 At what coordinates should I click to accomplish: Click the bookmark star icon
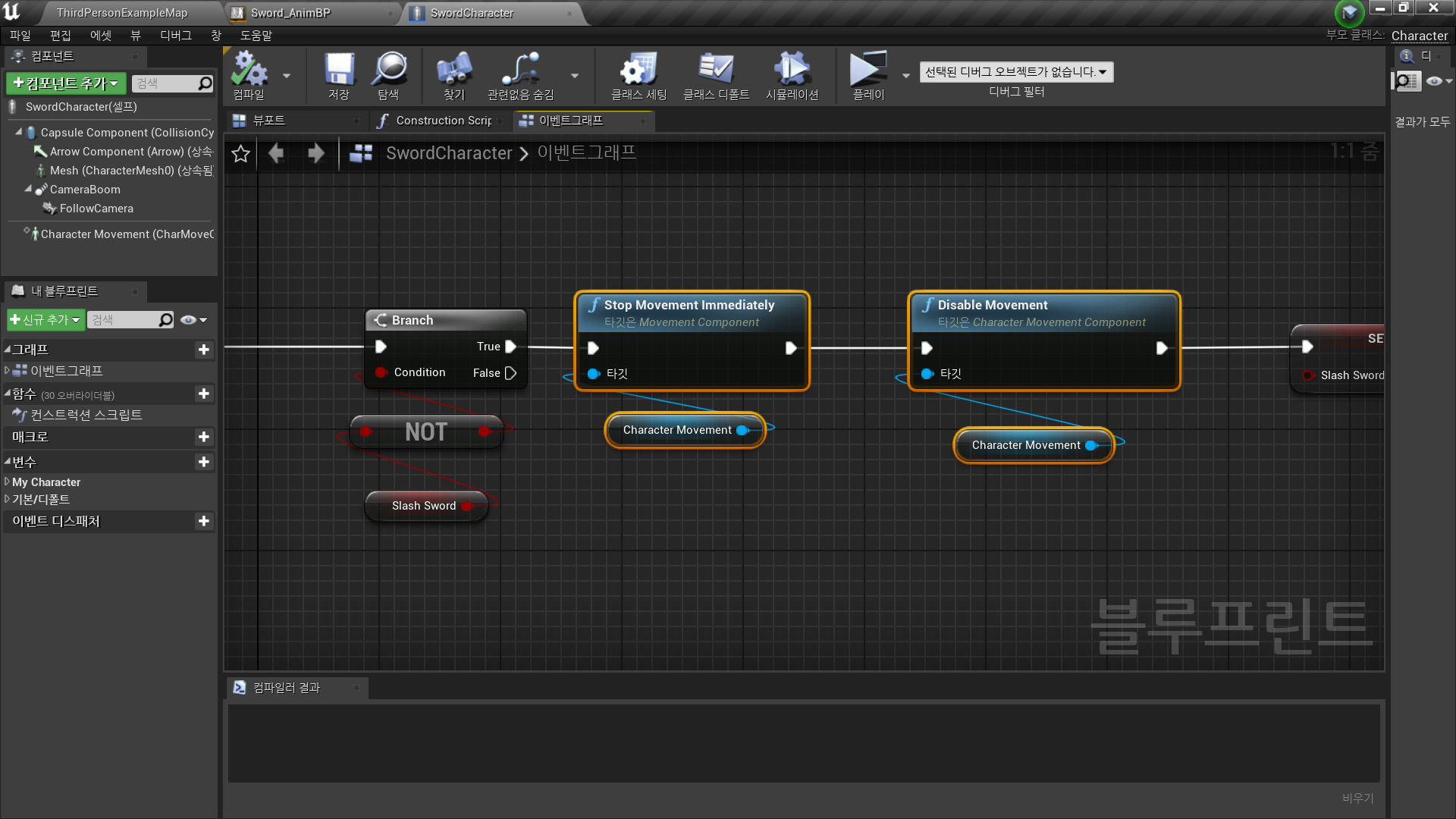tap(241, 154)
